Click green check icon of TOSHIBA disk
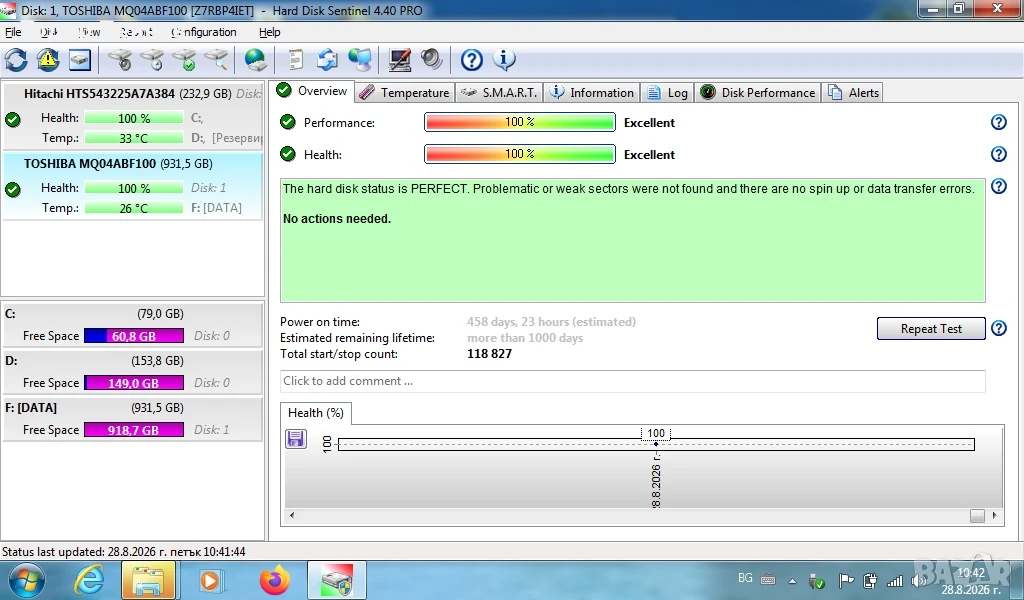This screenshot has width=1024, height=600. pos(12,190)
